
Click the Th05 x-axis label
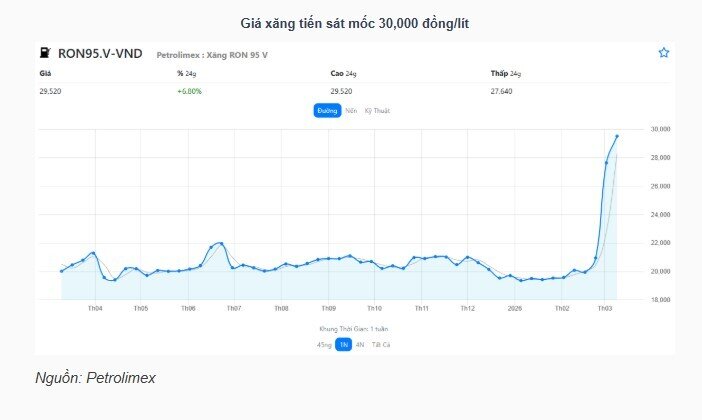(141, 308)
